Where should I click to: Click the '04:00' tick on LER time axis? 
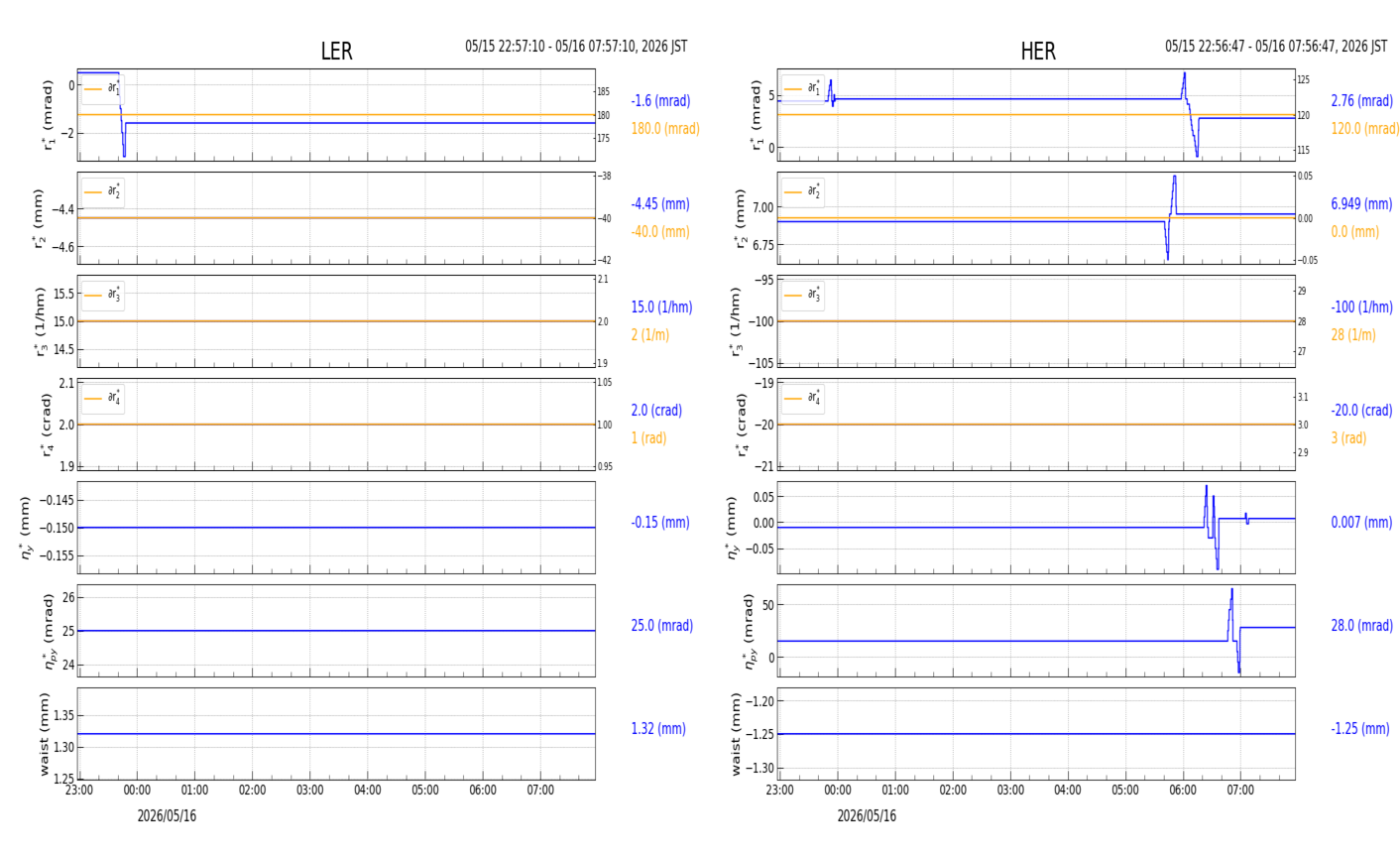coord(368,791)
